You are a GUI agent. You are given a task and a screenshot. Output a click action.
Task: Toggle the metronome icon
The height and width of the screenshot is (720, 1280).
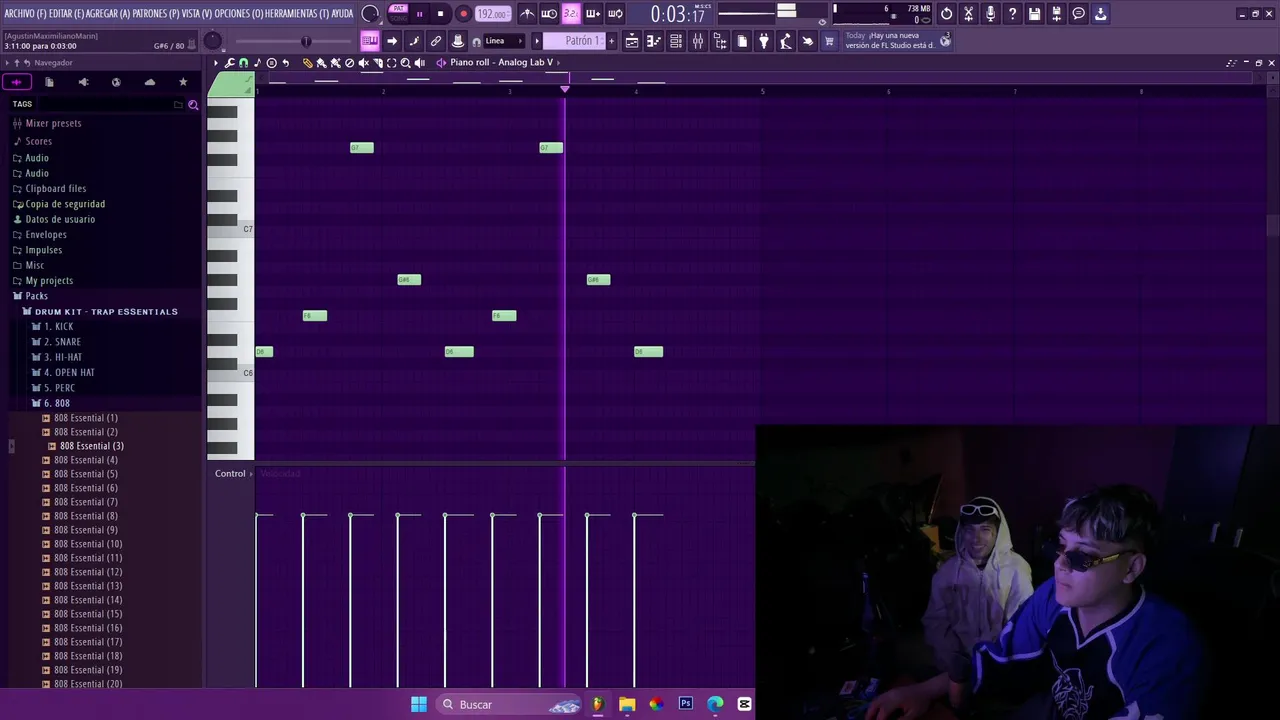pos(527,14)
